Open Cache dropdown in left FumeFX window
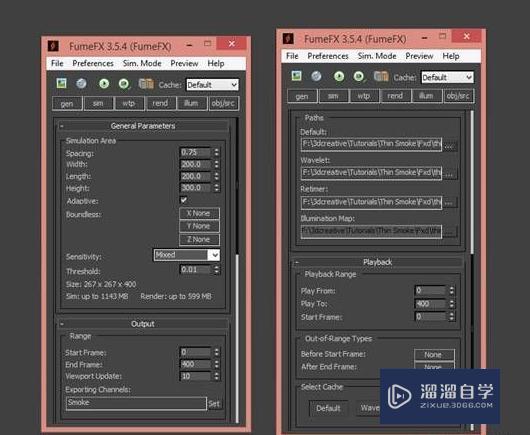 [x=212, y=84]
